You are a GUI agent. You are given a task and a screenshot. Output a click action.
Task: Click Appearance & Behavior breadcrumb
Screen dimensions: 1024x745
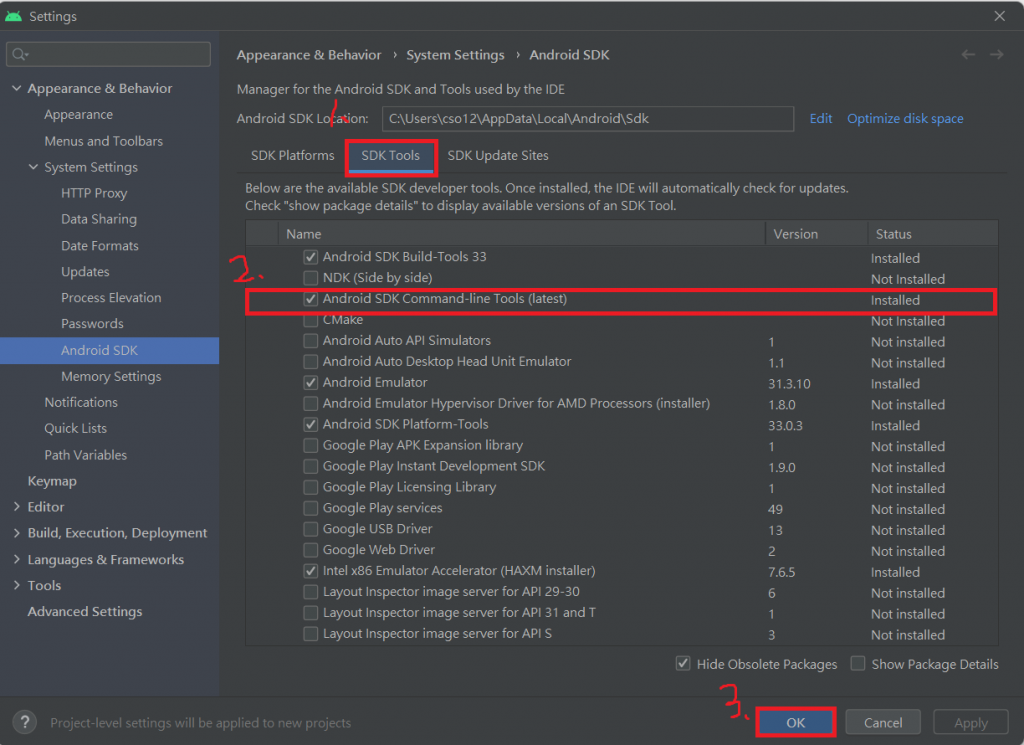(x=309, y=55)
